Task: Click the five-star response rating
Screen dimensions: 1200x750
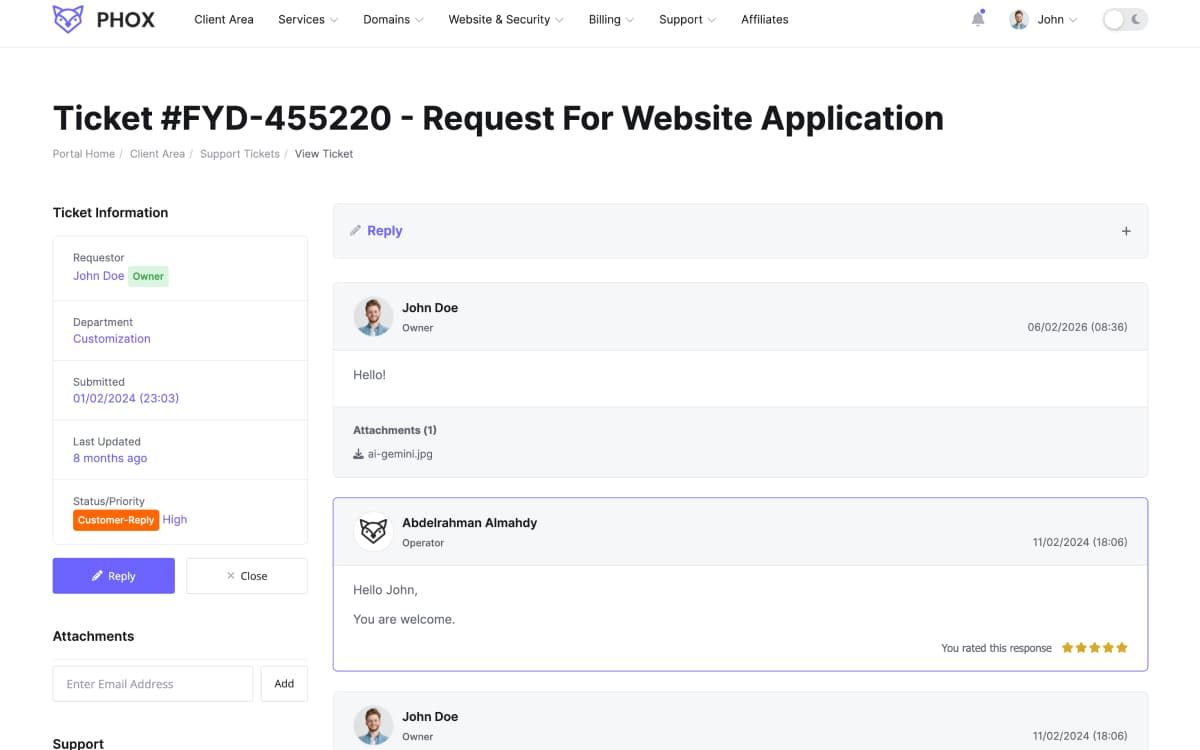Action: pyautogui.click(x=1095, y=648)
